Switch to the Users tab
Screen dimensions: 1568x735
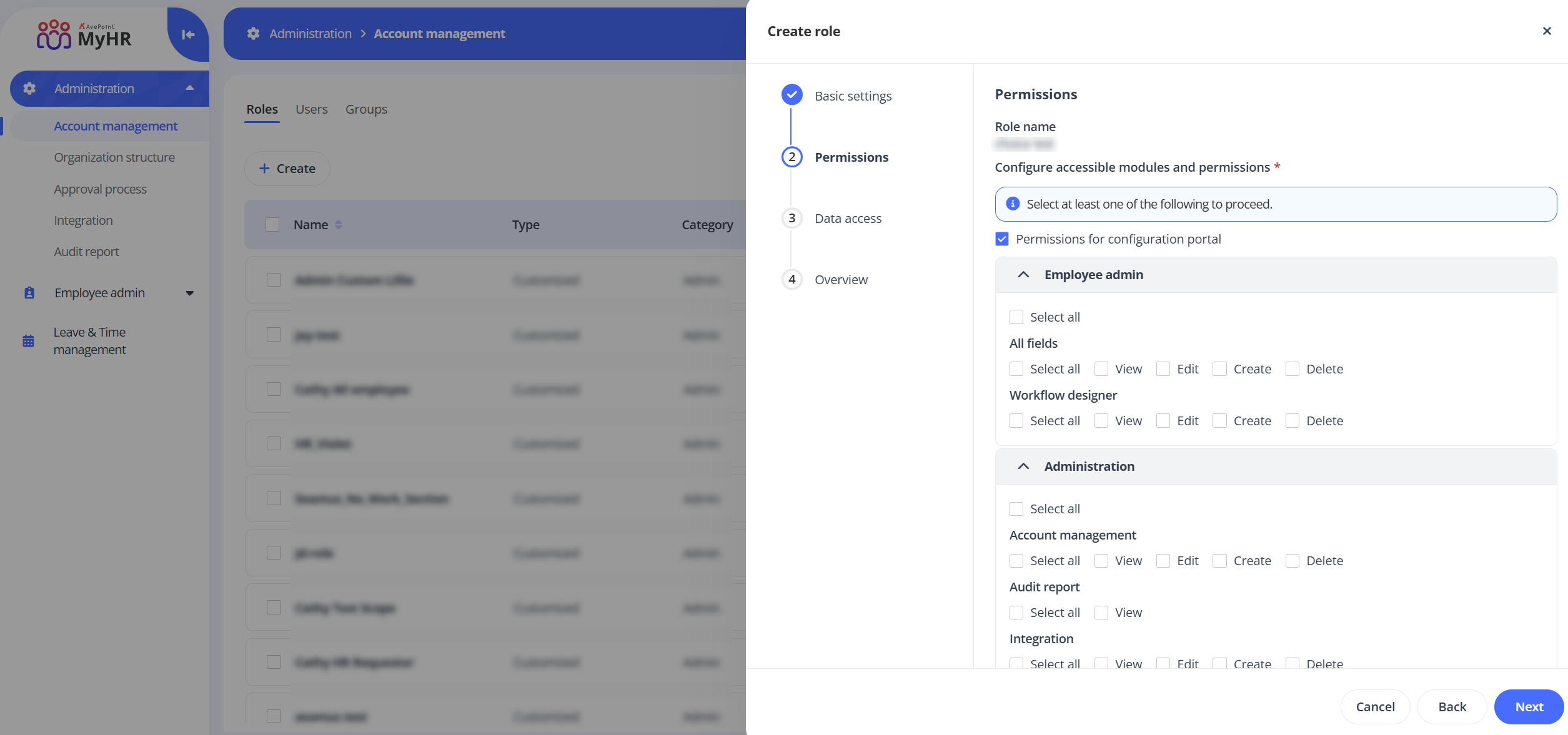tap(311, 109)
